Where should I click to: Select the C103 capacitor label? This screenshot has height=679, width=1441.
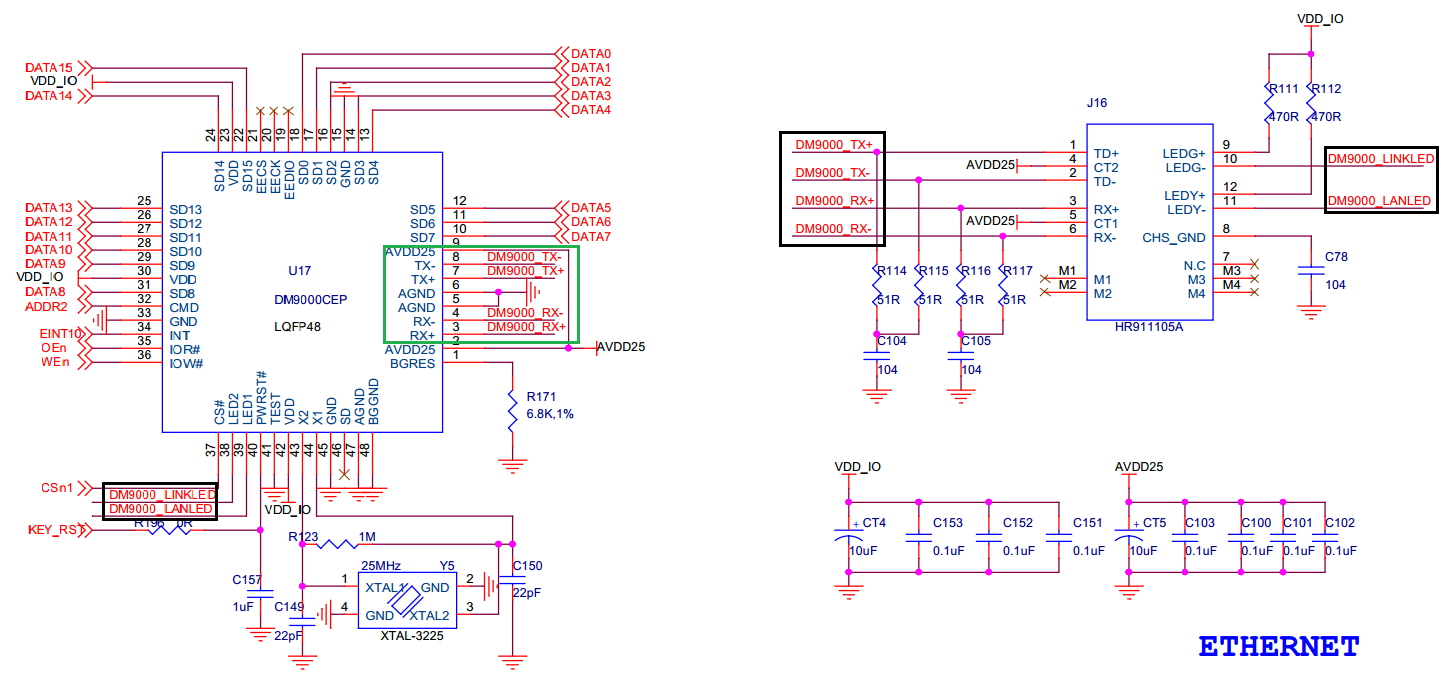[x=1200, y=523]
